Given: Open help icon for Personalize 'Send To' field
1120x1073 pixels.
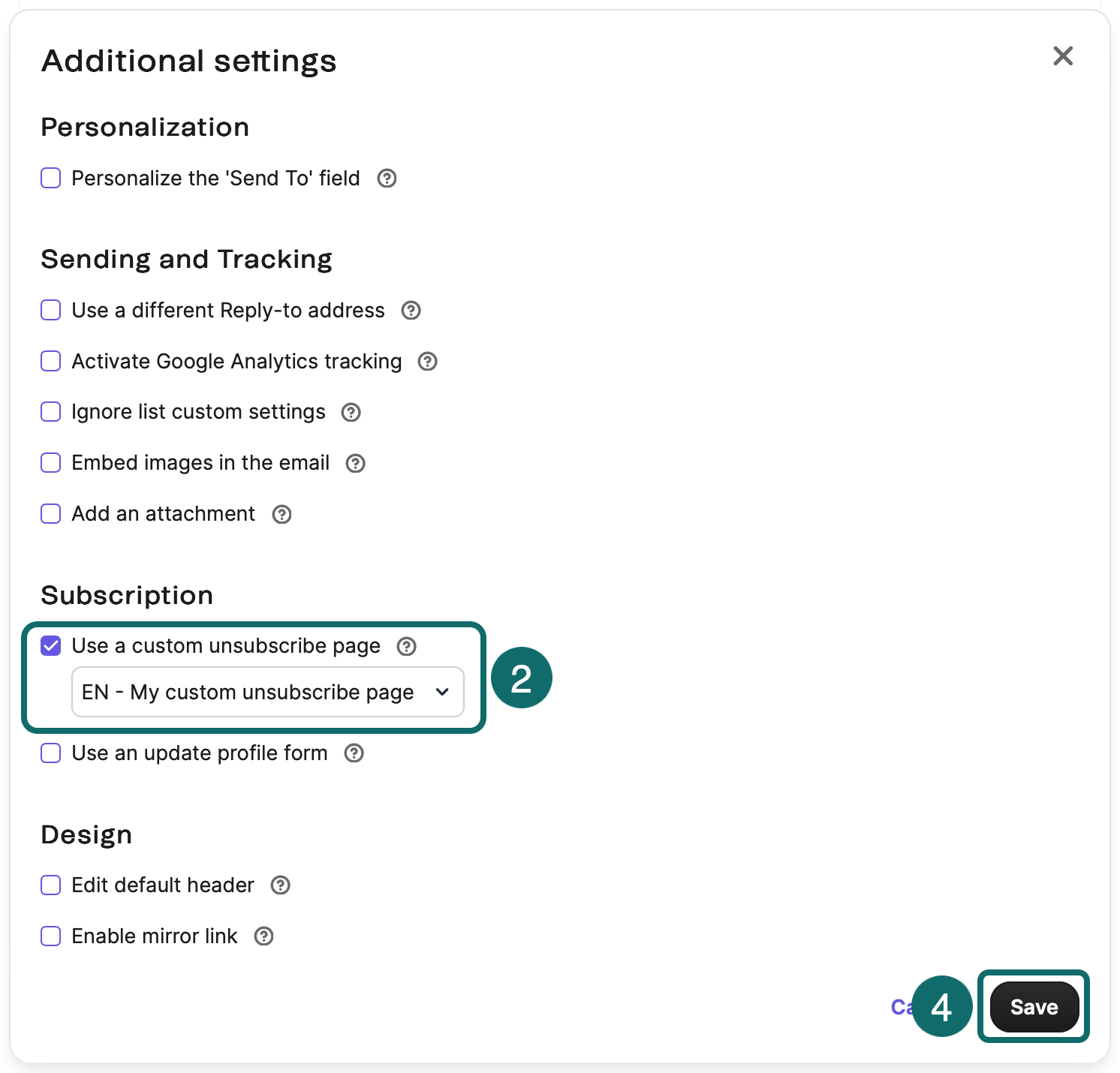Looking at the screenshot, I should point(387,179).
